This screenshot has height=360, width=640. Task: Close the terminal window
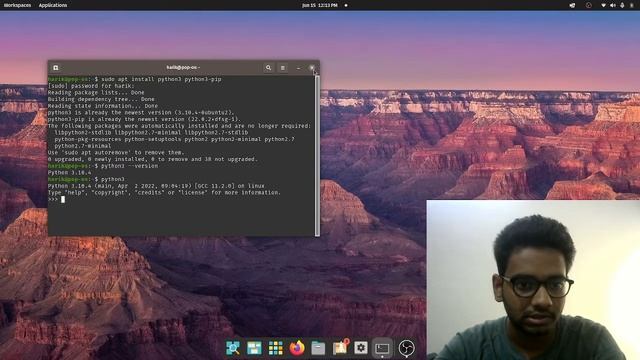(312, 68)
